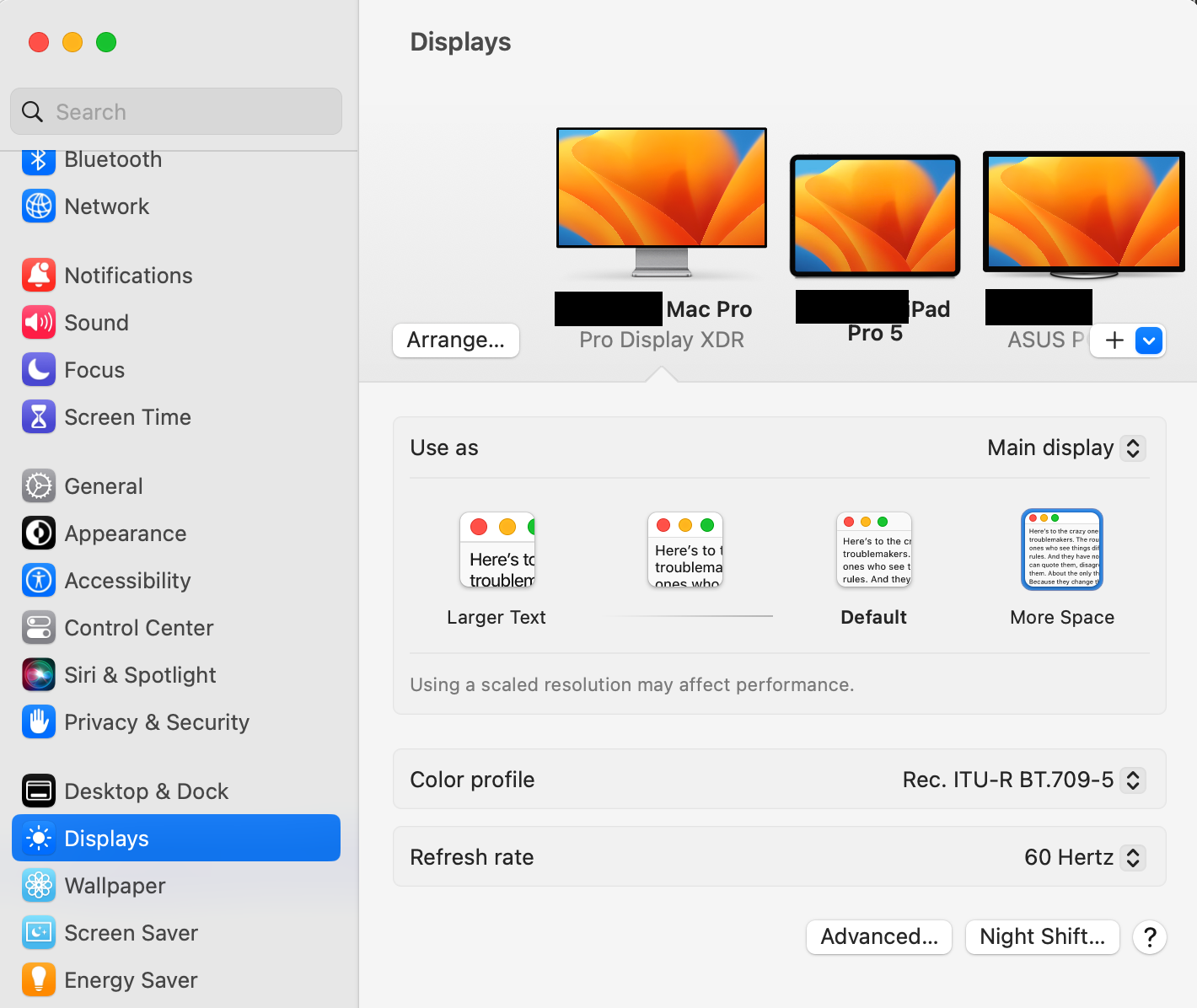1197x1008 pixels.
Task: Select the Privacy & Security hand icon
Action: (39, 722)
